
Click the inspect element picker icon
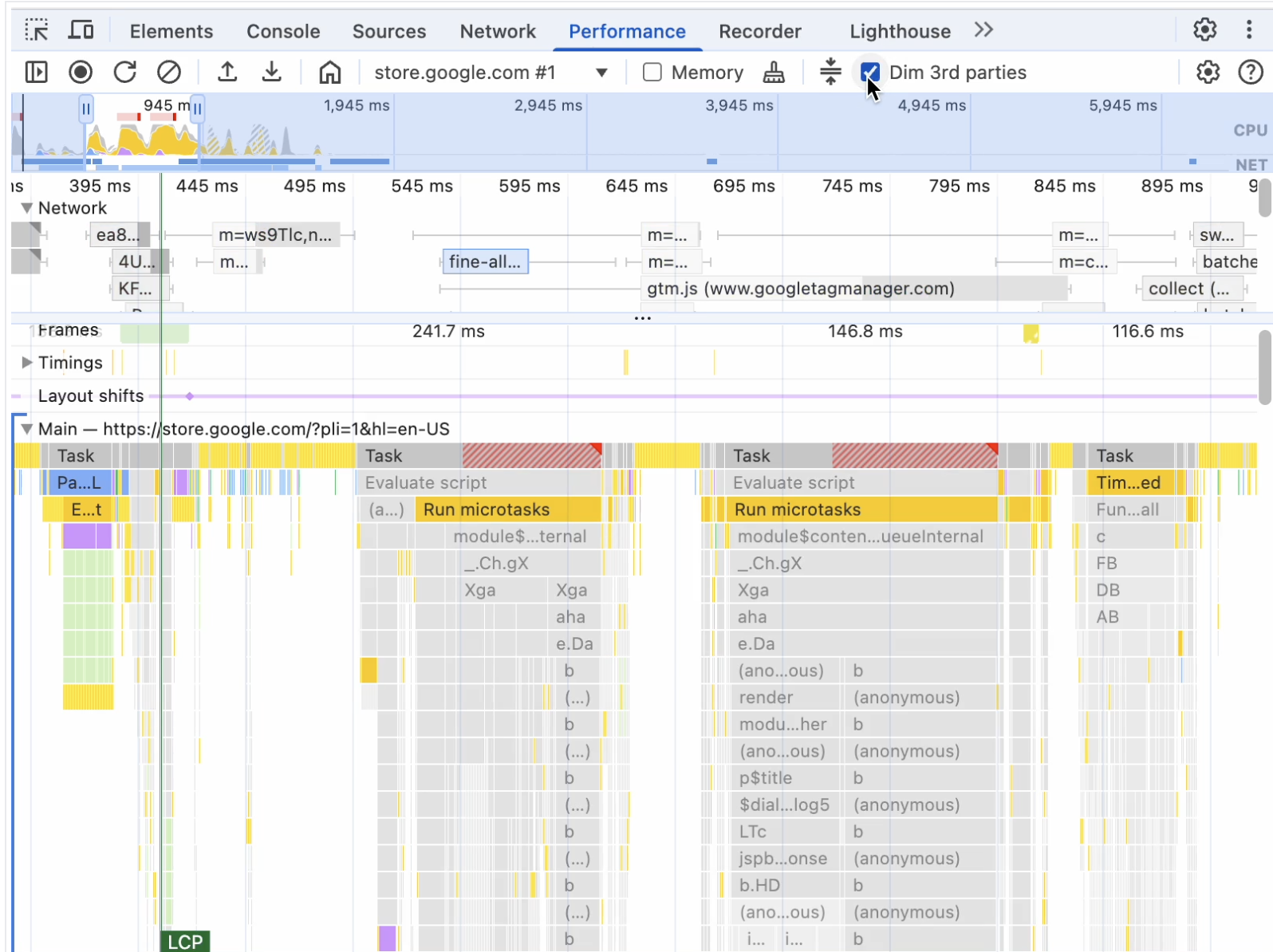pyautogui.click(x=37, y=30)
